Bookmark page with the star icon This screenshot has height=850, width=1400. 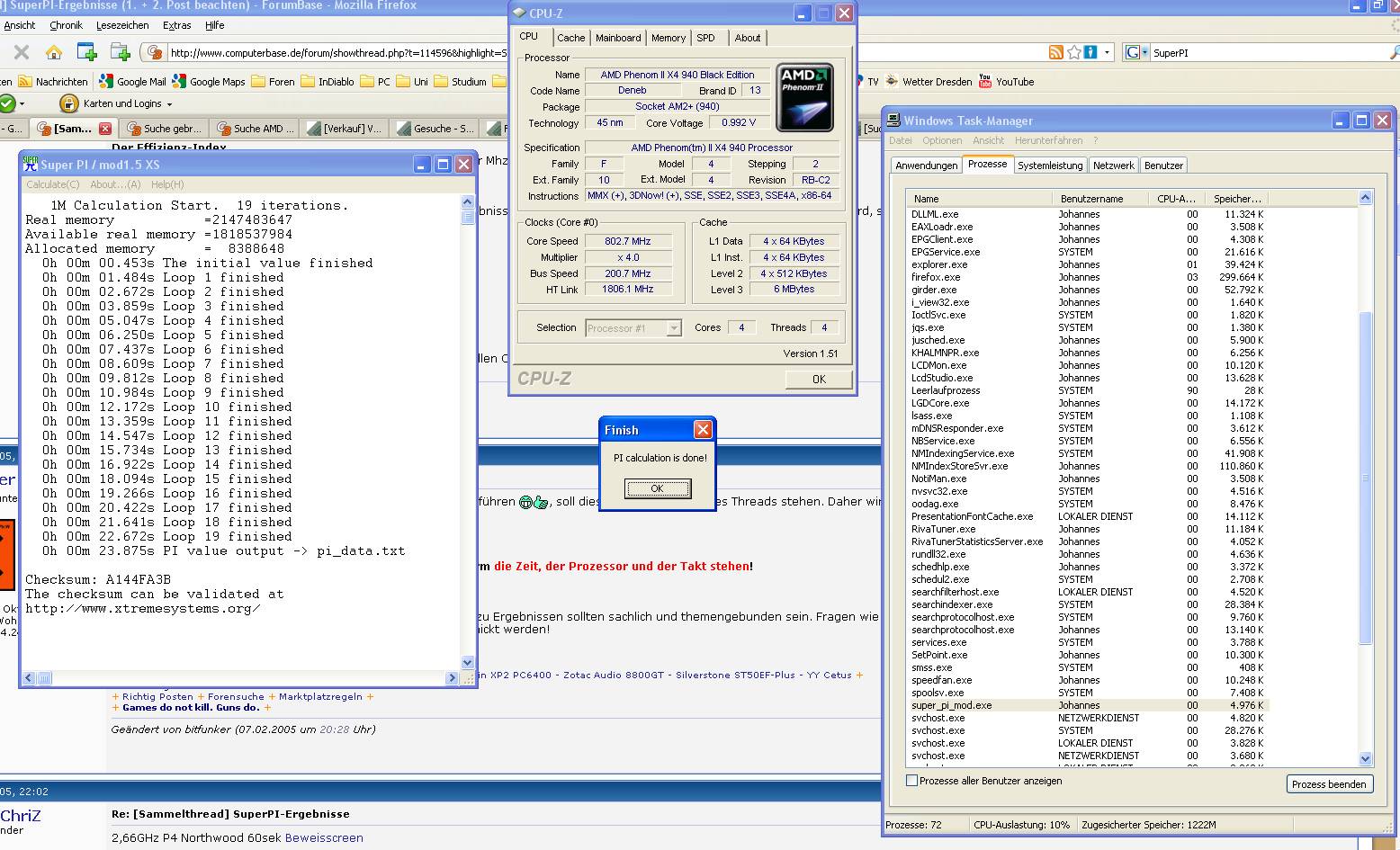tap(1073, 52)
